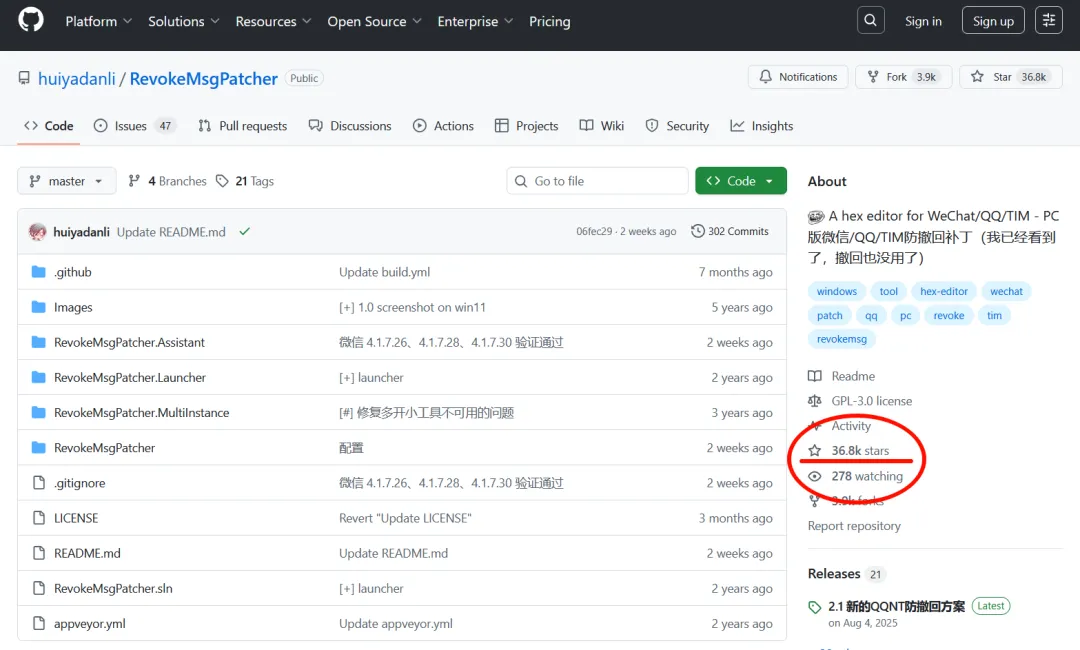1080x650 pixels.
Task: Switch to the Issues tab
Action: tap(133, 126)
